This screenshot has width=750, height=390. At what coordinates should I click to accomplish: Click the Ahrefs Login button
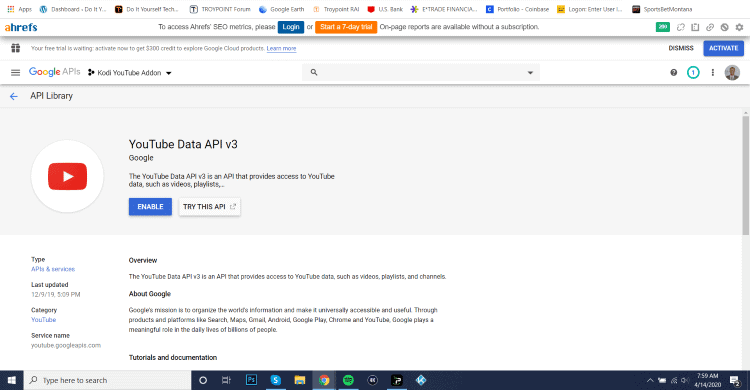click(x=291, y=27)
